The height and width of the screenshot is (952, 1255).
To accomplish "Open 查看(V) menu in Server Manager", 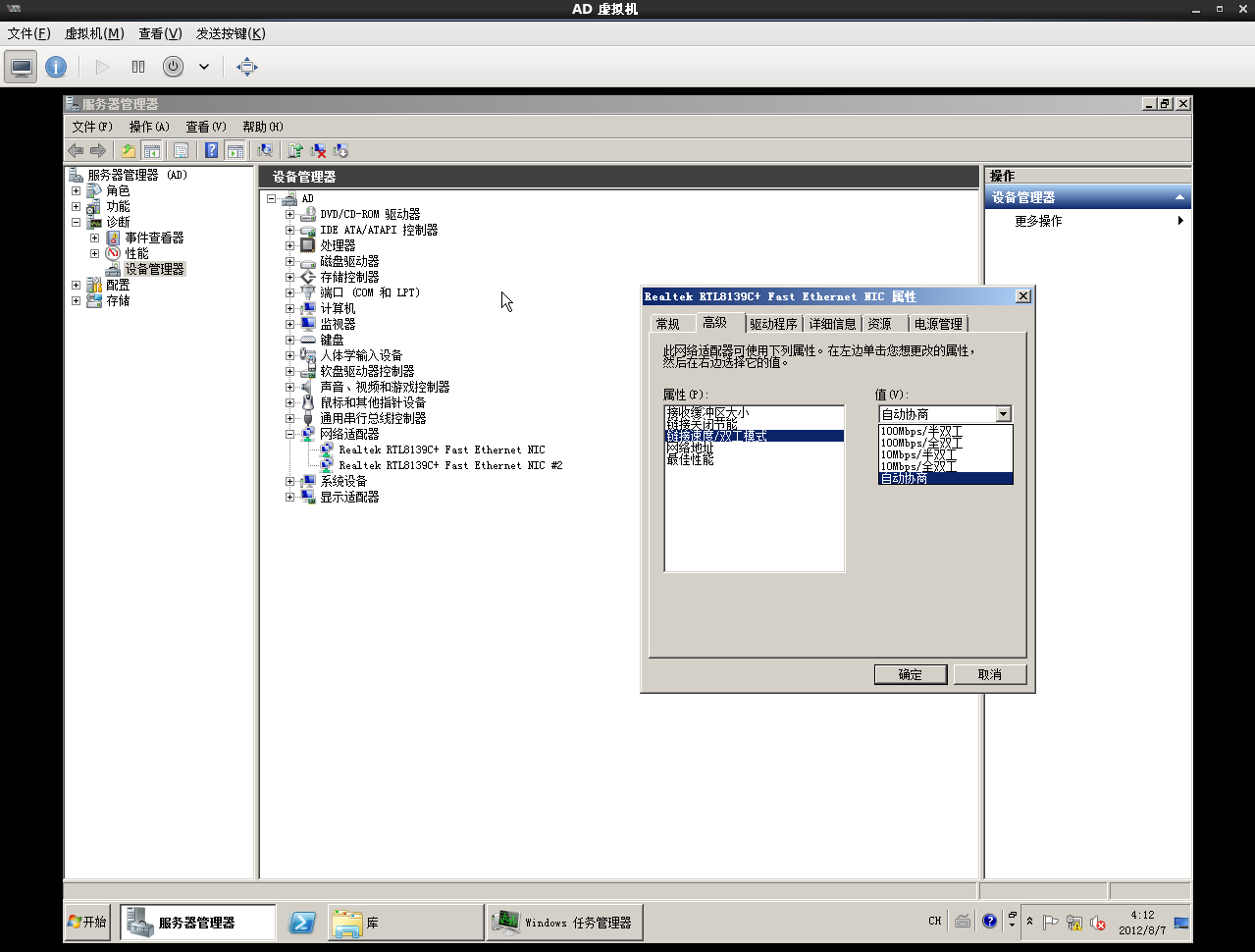I will click(206, 127).
